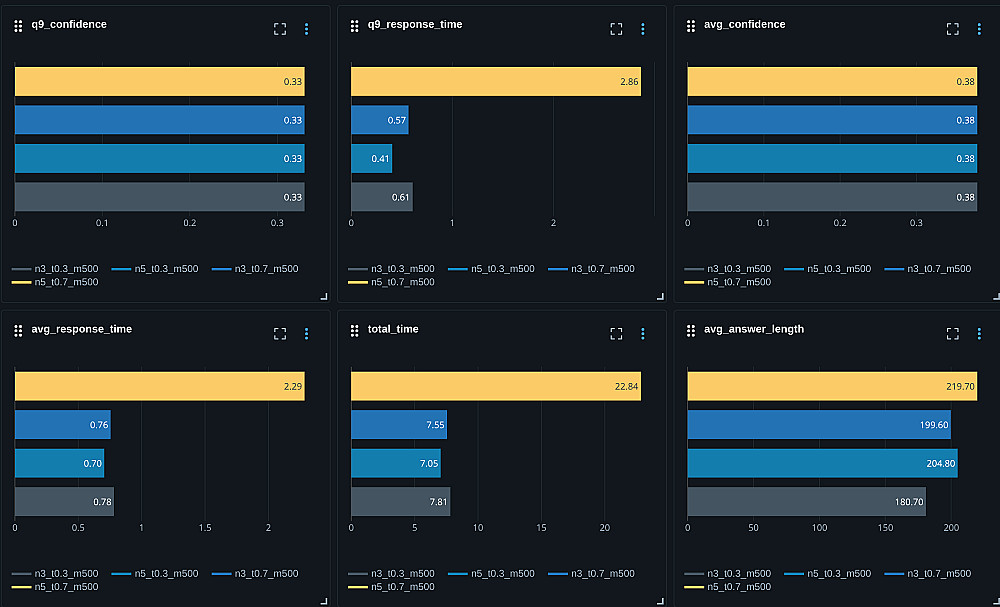Open total_time panel options menu
The height and width of the screenshot is (607, 1000).
click(643, 333)
